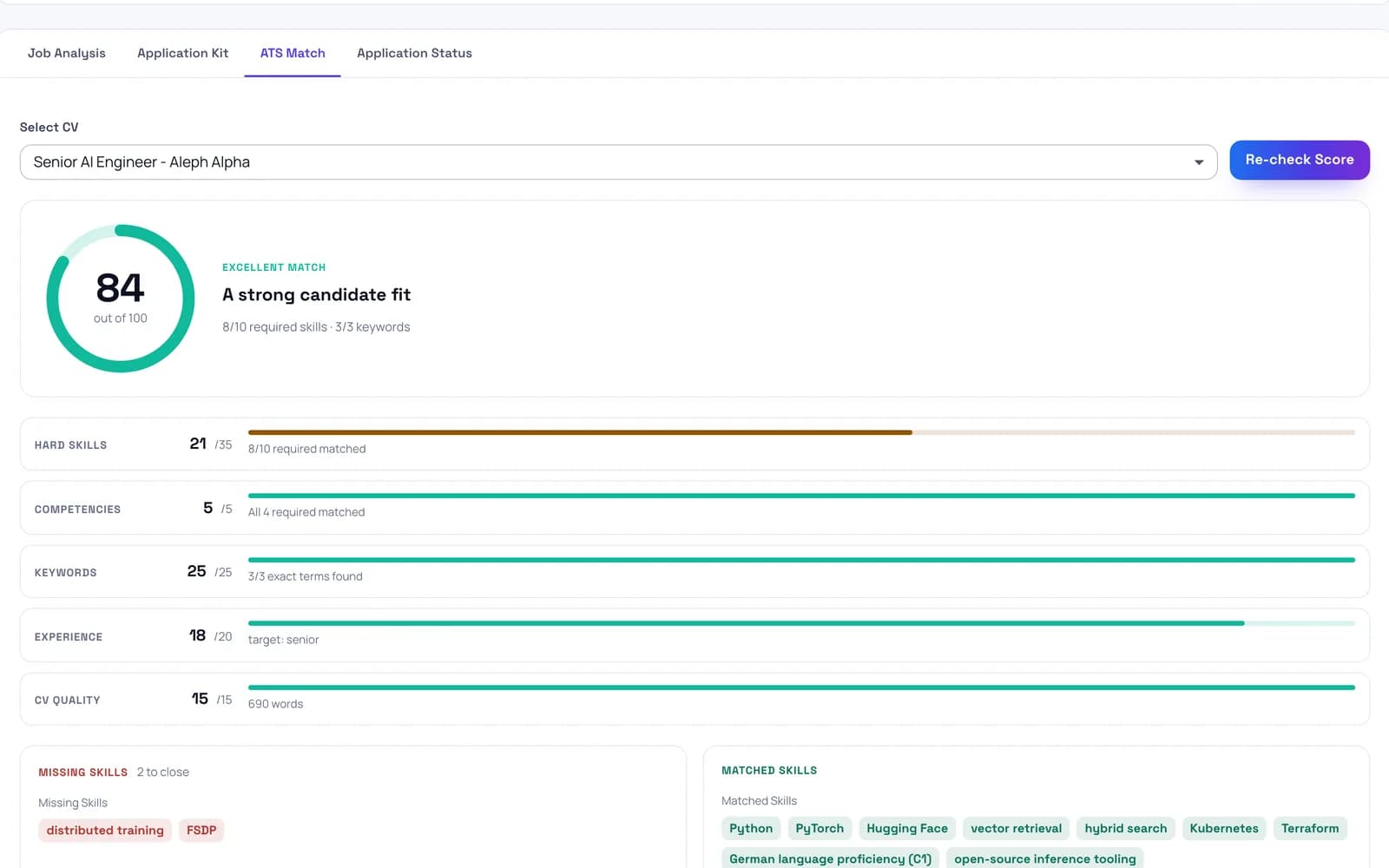The width and height of the screenshot is (1389, 868).
Task: Switch to the Application Kit tab
Action: (x=182, y=53)
